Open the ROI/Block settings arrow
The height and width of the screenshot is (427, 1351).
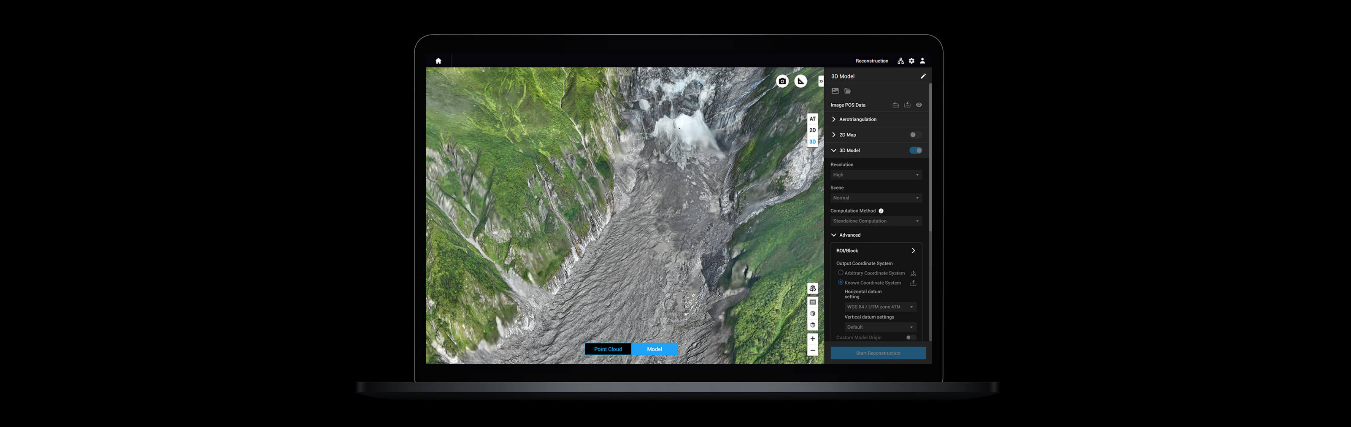[x=913, y=250]
